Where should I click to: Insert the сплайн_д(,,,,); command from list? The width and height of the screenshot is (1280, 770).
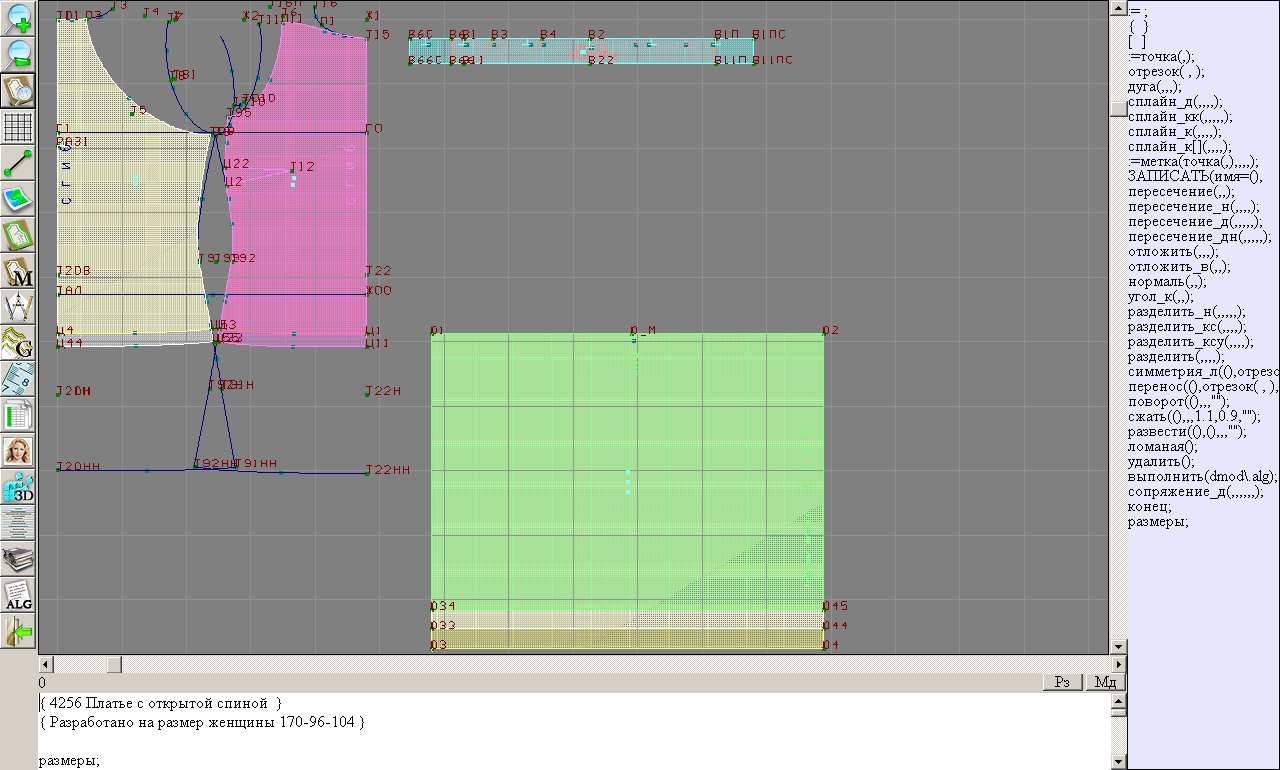(x=1174, y=102)
